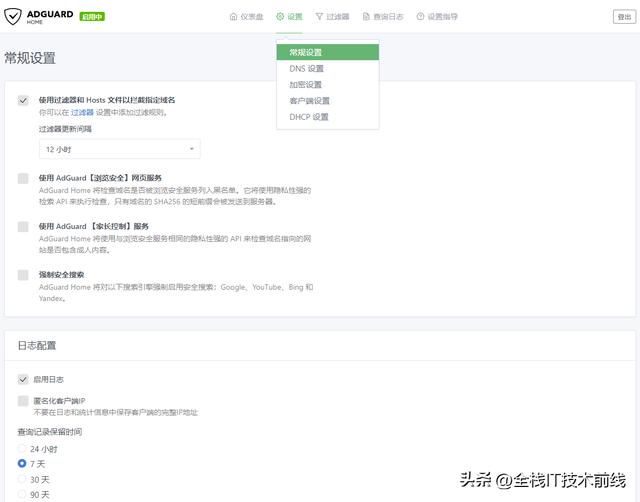Image resolution: width=640 pixels, height=502 pixels.
Task: Click the 日志配置 section title
Action: tap(37, 346)
